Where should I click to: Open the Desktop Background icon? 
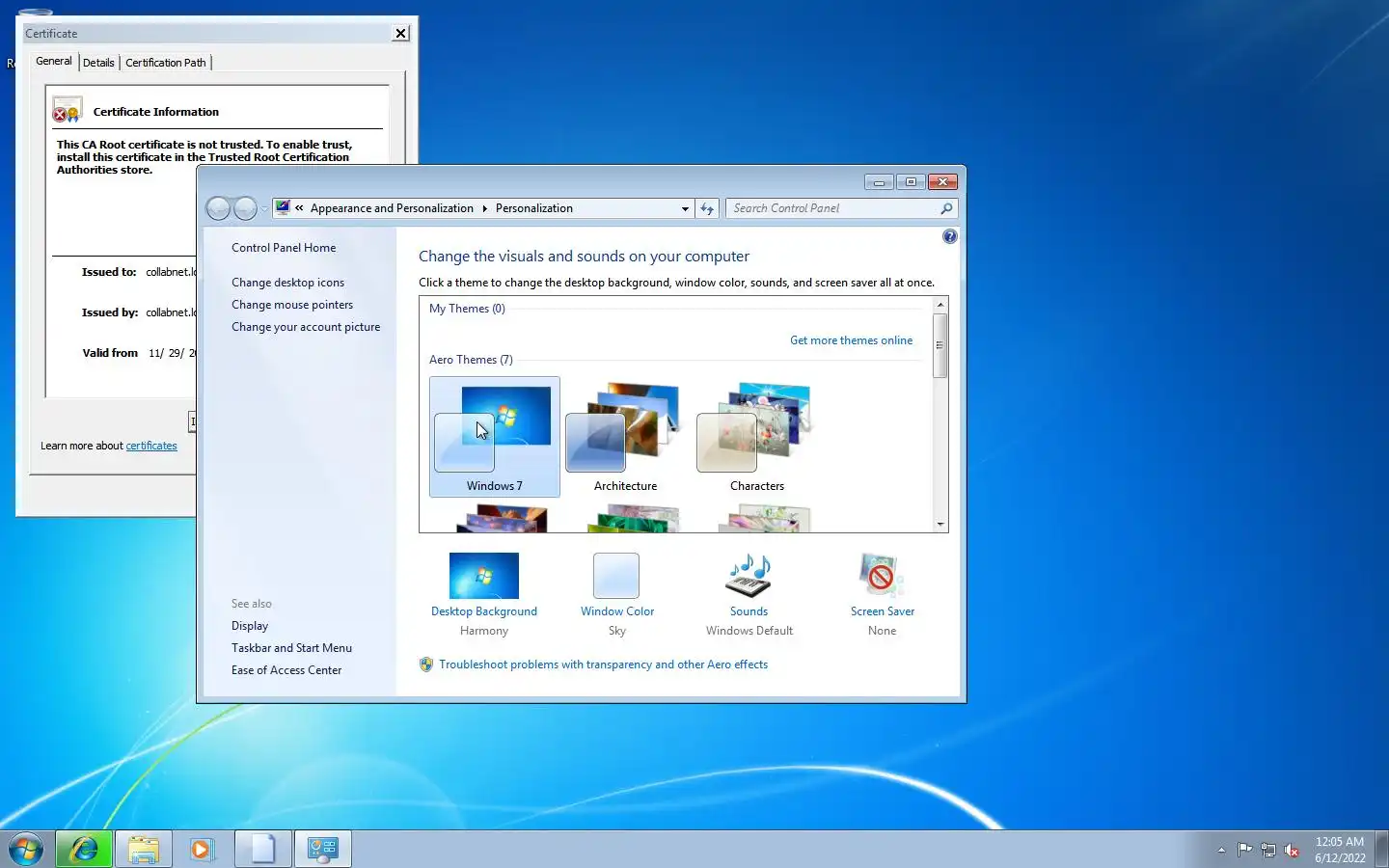point(484,576)
